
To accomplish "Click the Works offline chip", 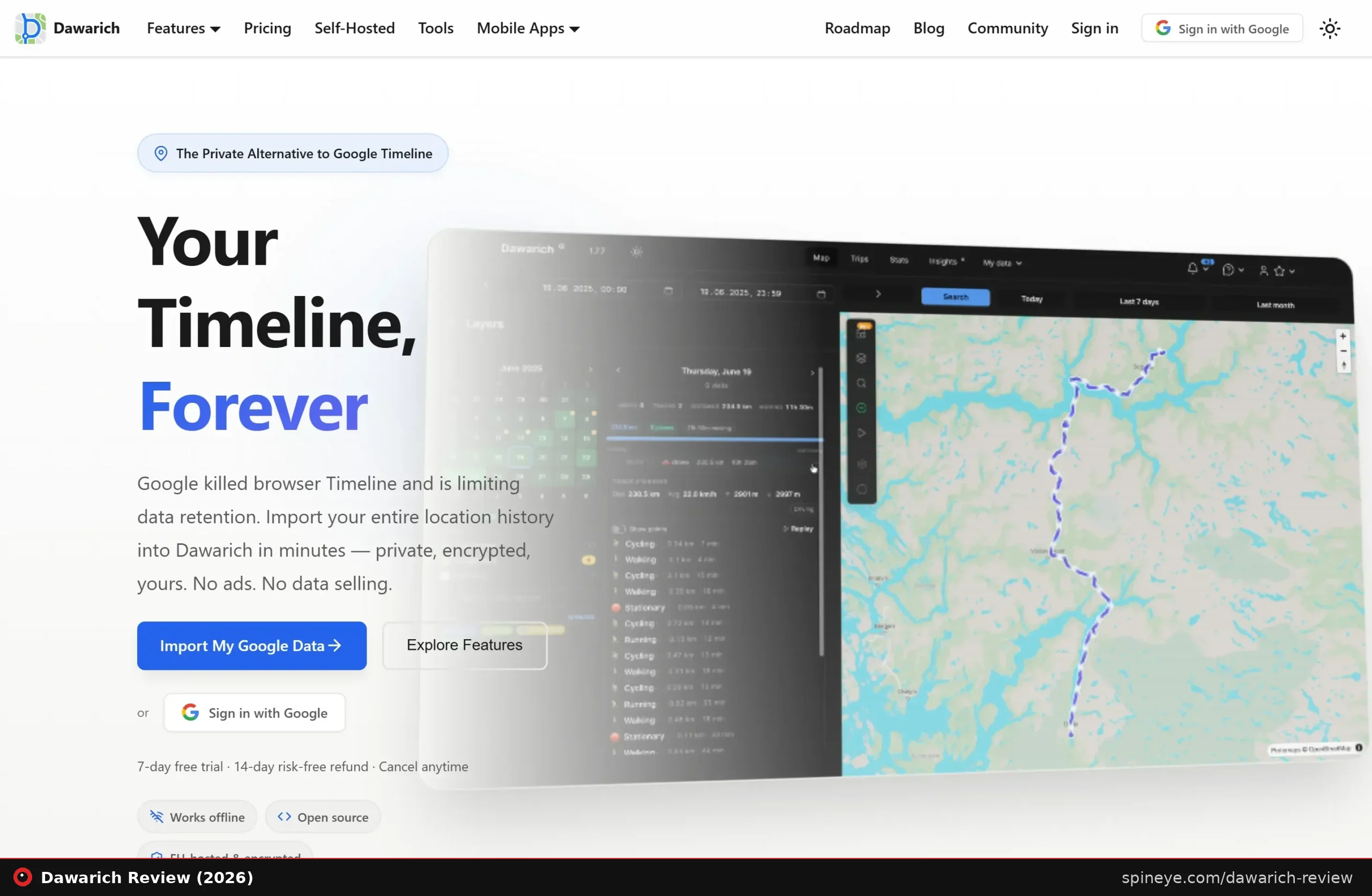I will point(197,817).
